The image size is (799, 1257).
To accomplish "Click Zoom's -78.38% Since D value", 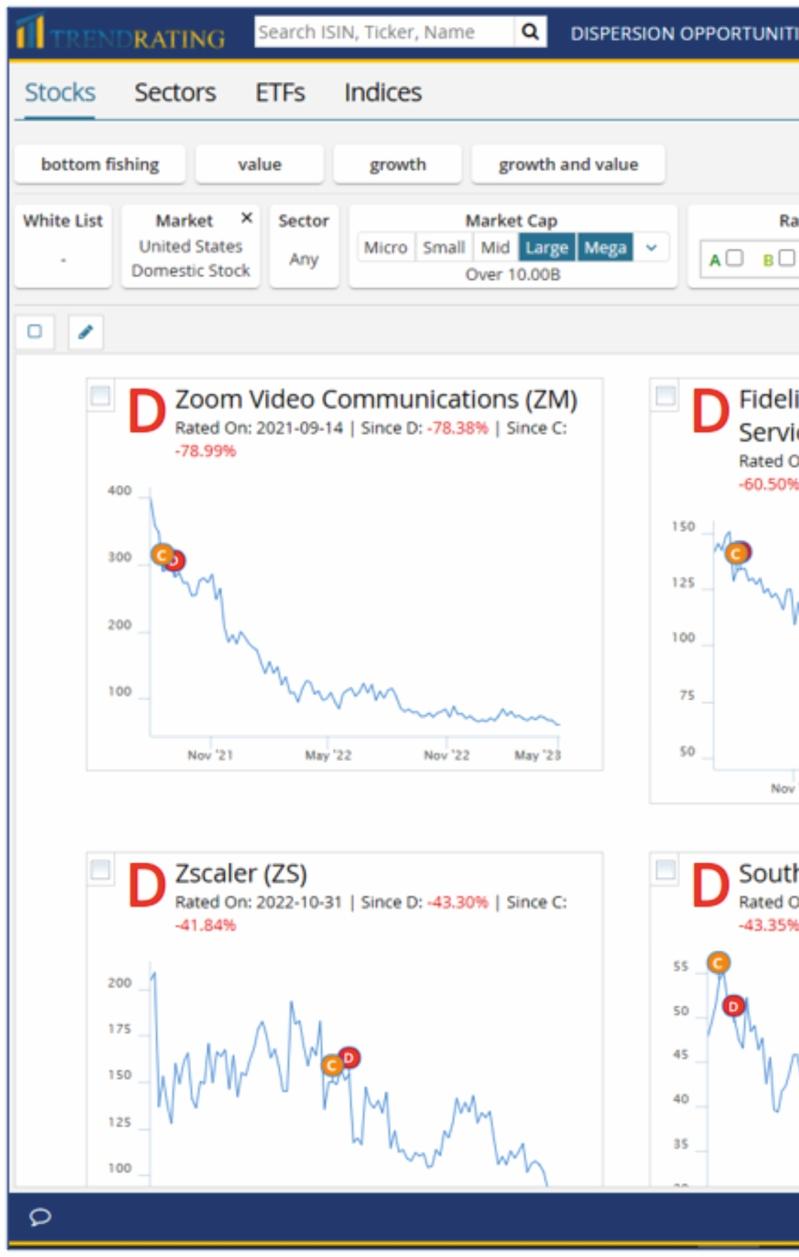I will (458, 428).
